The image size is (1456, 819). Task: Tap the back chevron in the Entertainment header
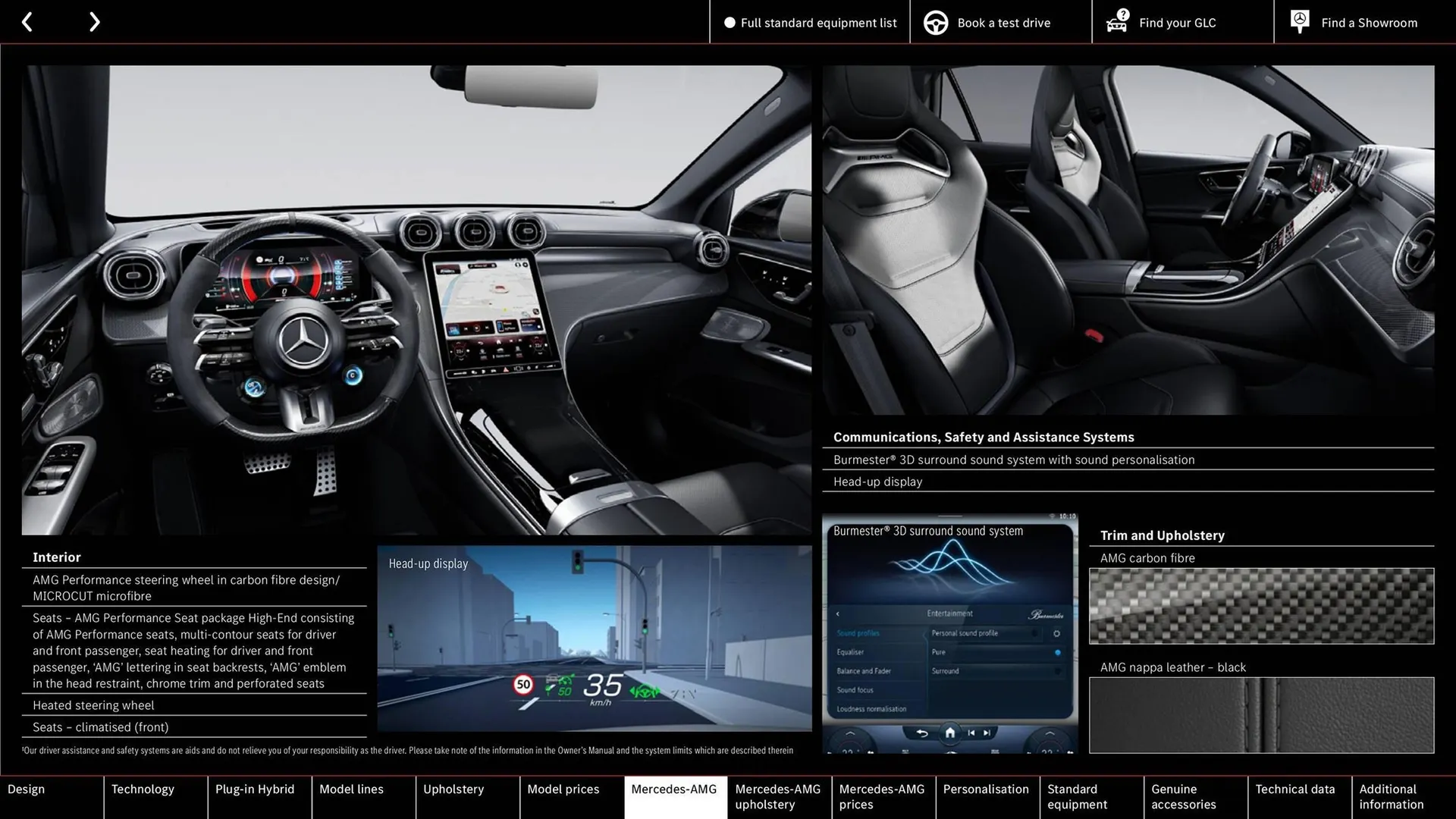pos(838,614)
